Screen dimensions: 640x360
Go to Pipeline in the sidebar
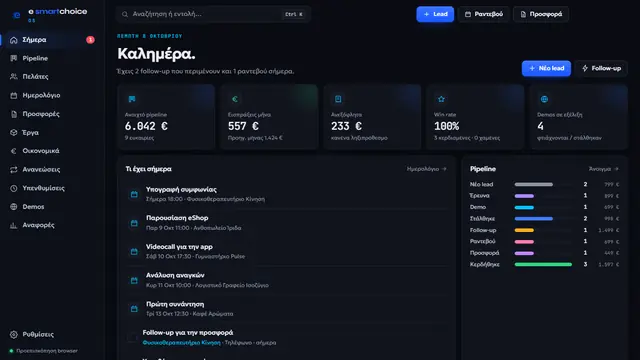coord(52,58)
